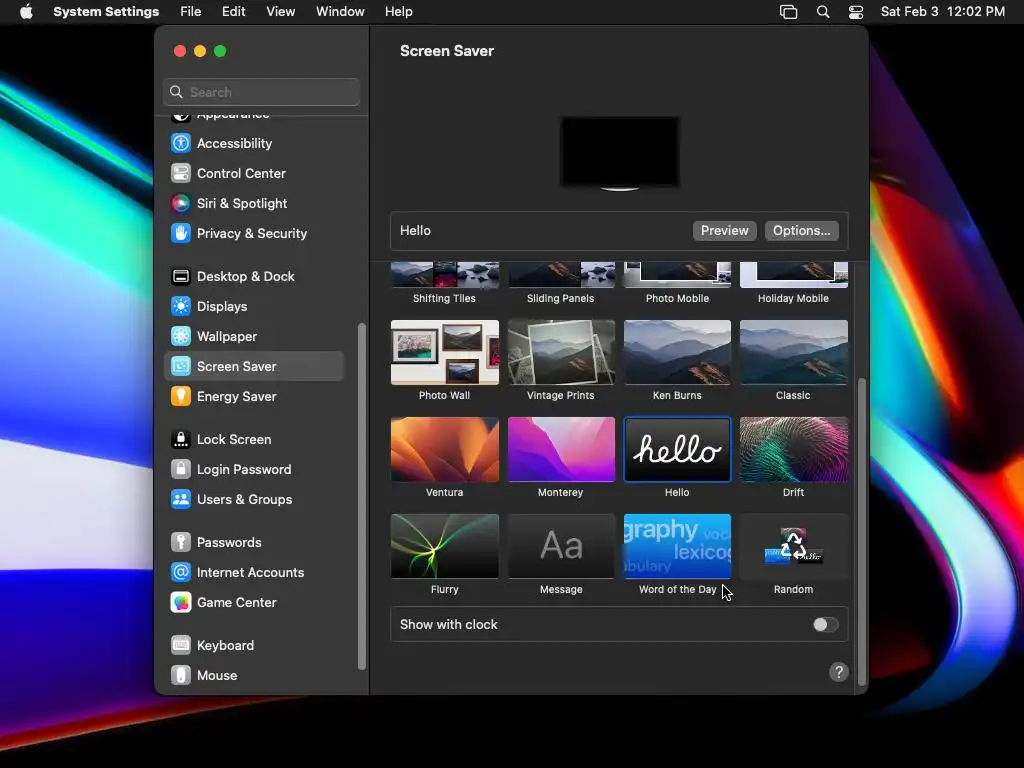The width and height of the screenshot is (1024, 768).
Task: Open the Game Center icon
Action: click(x=181, y=603)
